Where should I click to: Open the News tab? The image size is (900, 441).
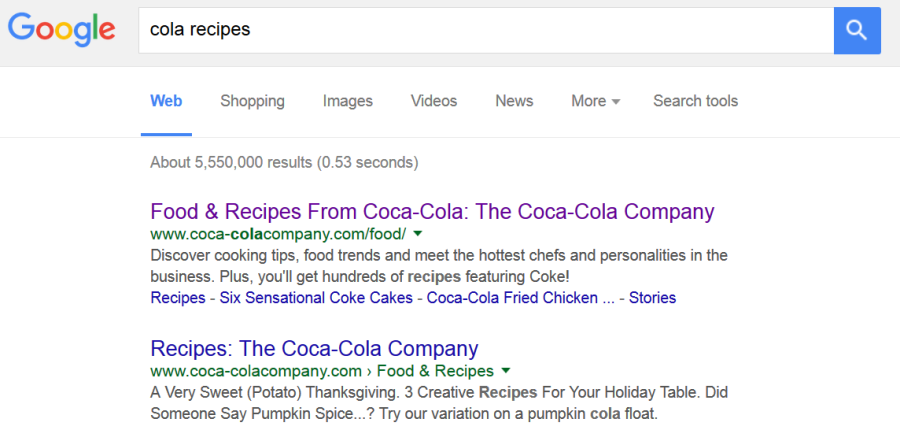click(514, 102)
